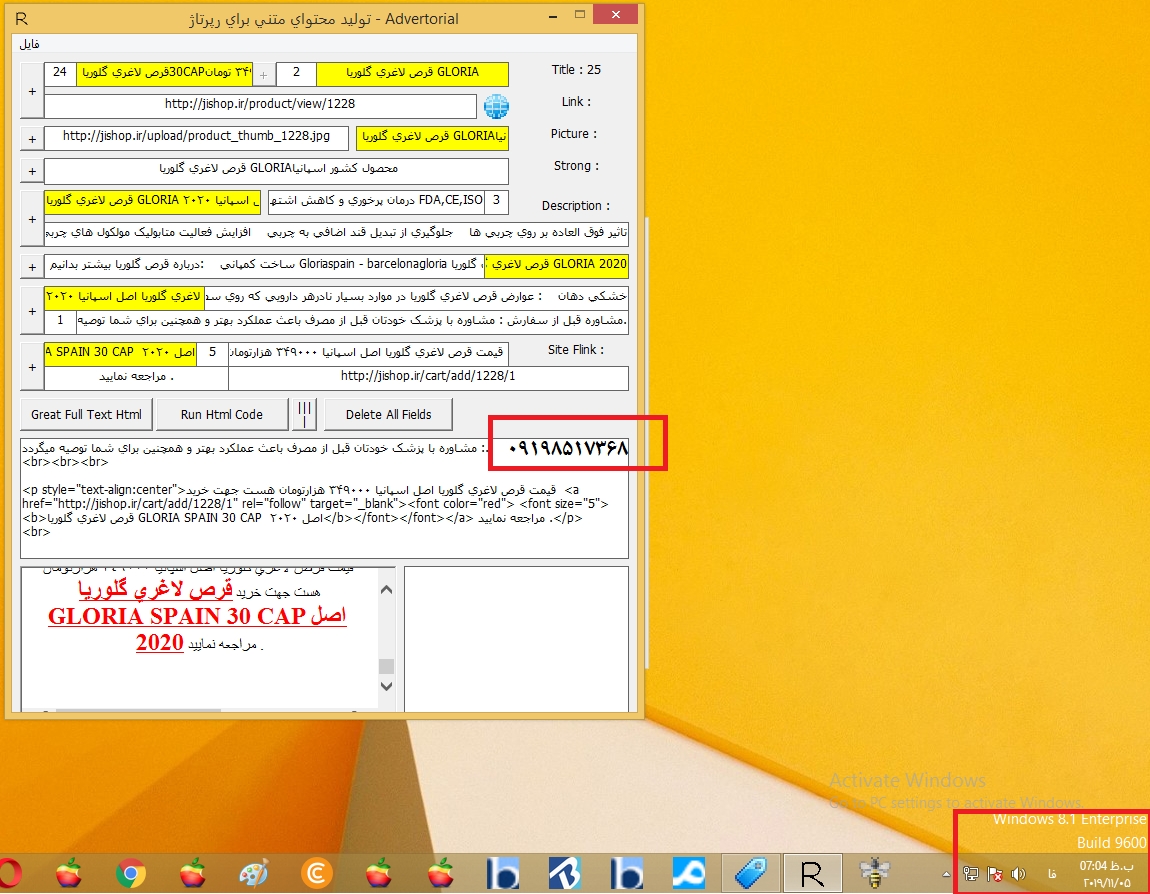Viewport: 1150px width, 894px height.
Task: Open the link with the globe icon
Action: [x=496, y=106]
